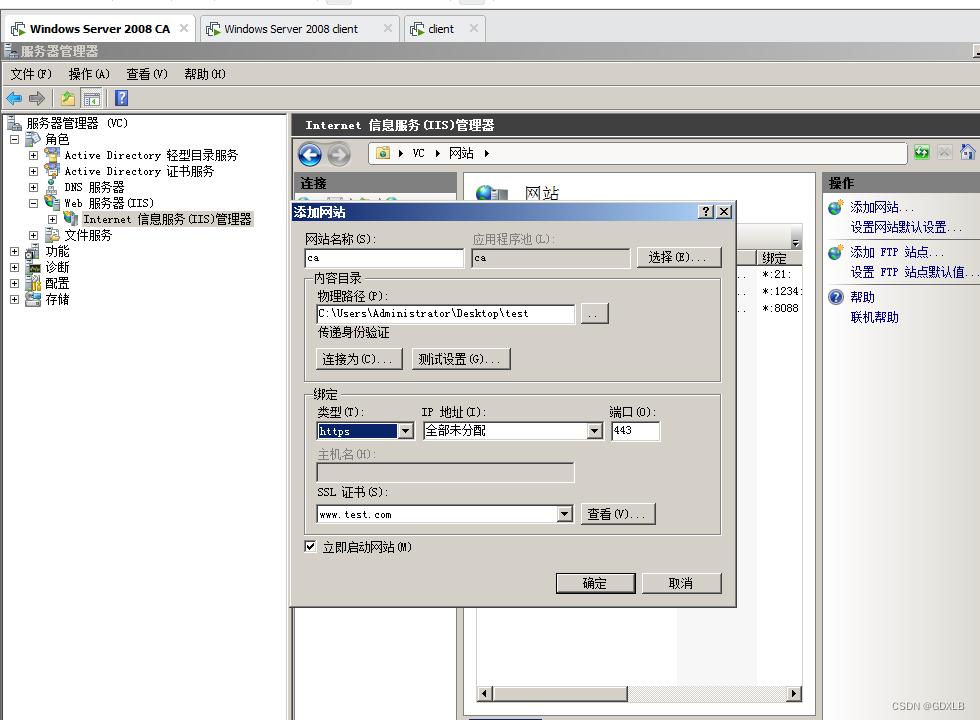Click the globe icon beside 添加网站 action
The image size is (980, 720).
pos(836,207)
